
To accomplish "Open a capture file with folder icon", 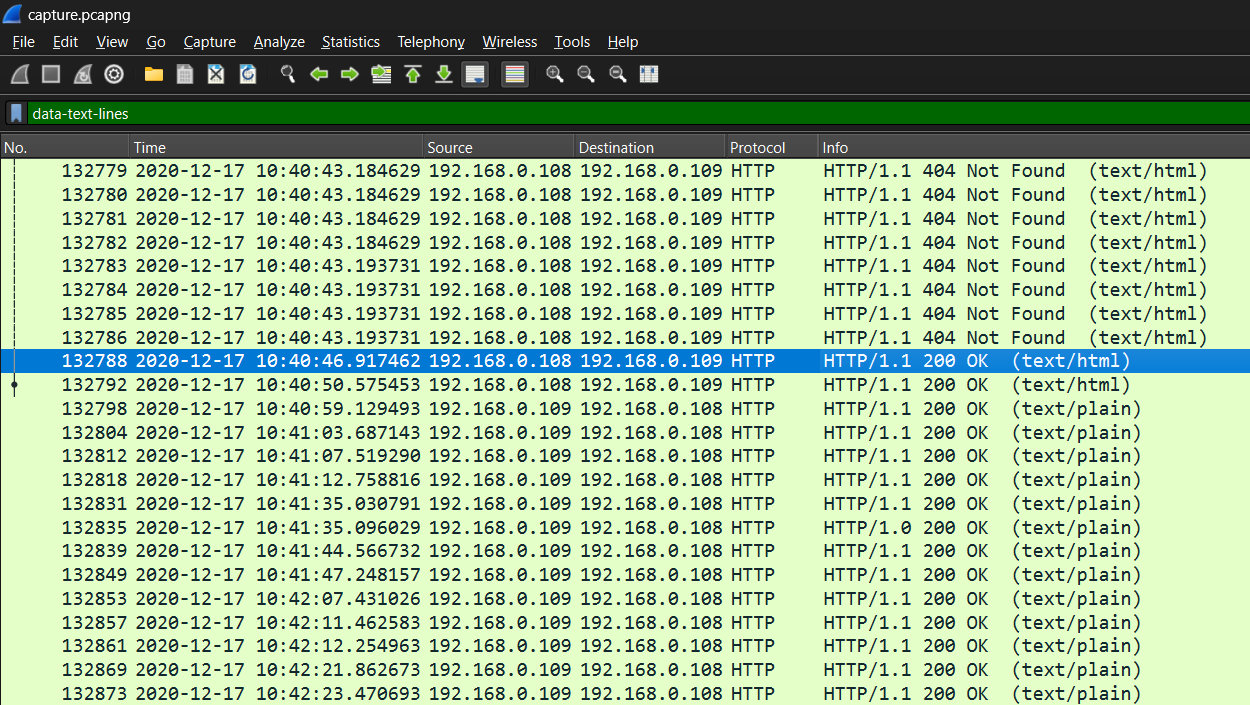I will coord(154,74).
